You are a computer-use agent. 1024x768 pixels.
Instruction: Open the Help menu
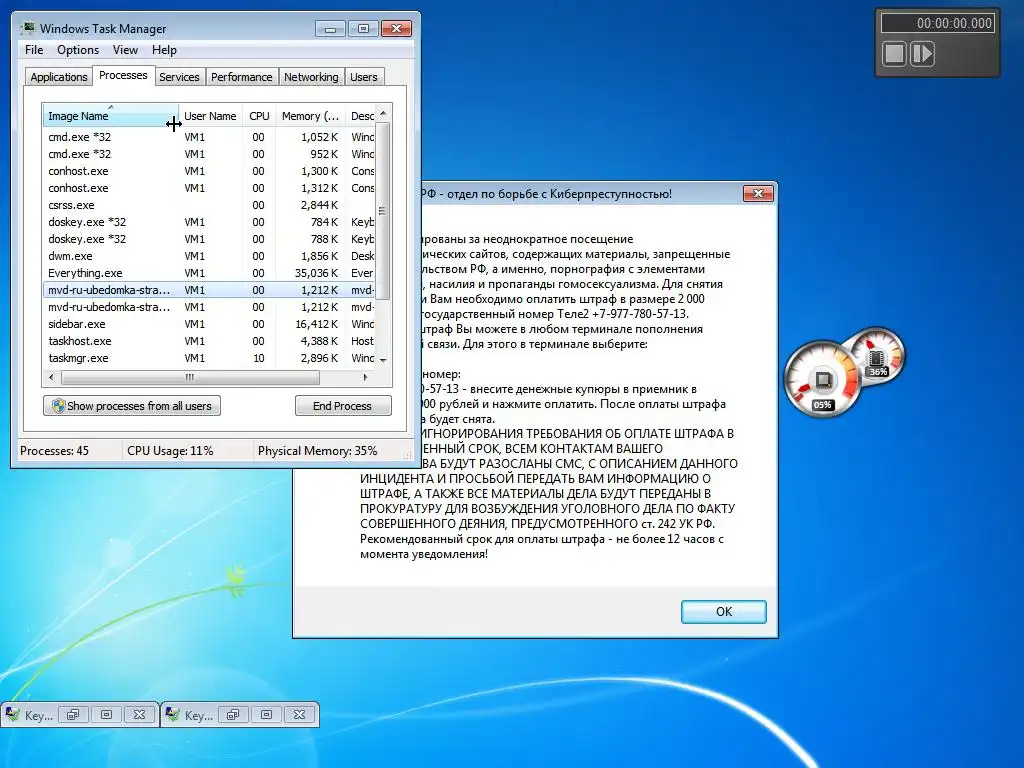[164, 50]
